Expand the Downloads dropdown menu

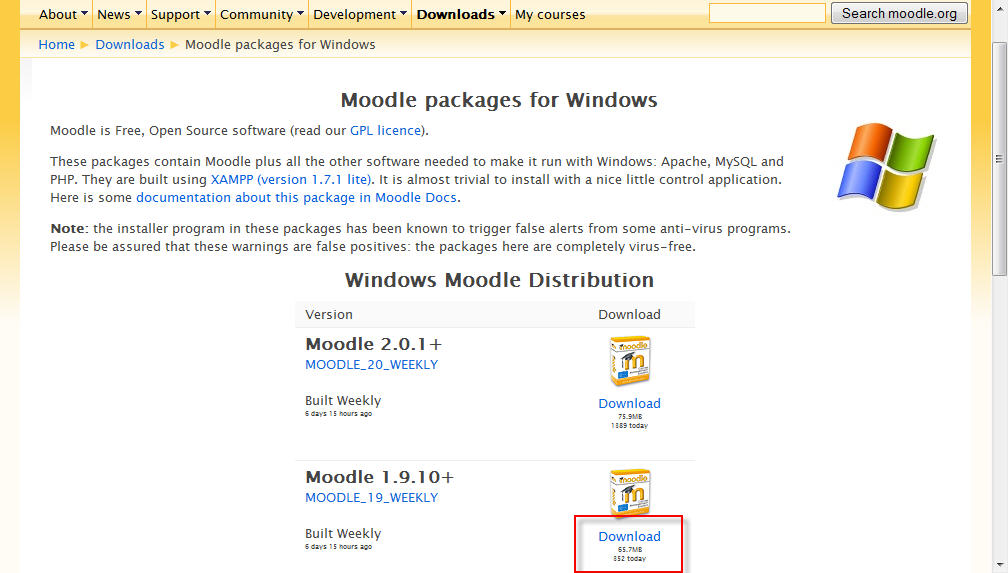(x=461, y=14)
